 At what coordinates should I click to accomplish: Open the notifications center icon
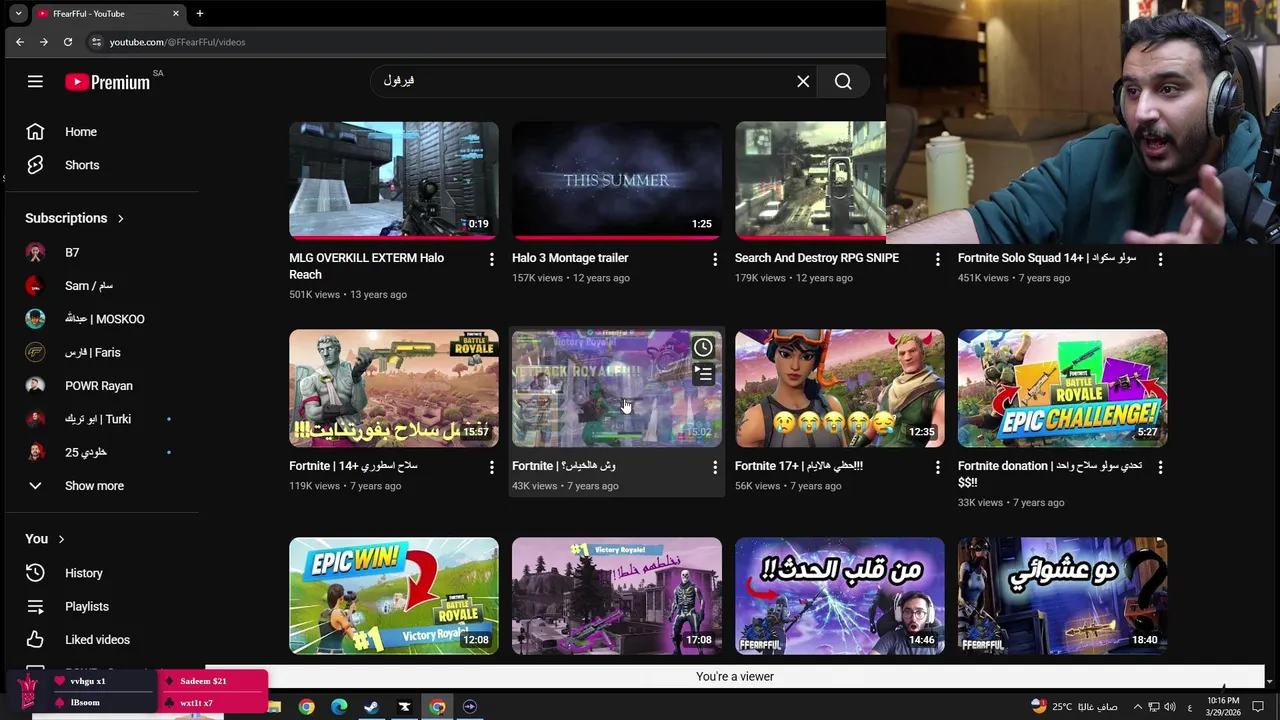pyautogui.click(x=1258, y=707)
